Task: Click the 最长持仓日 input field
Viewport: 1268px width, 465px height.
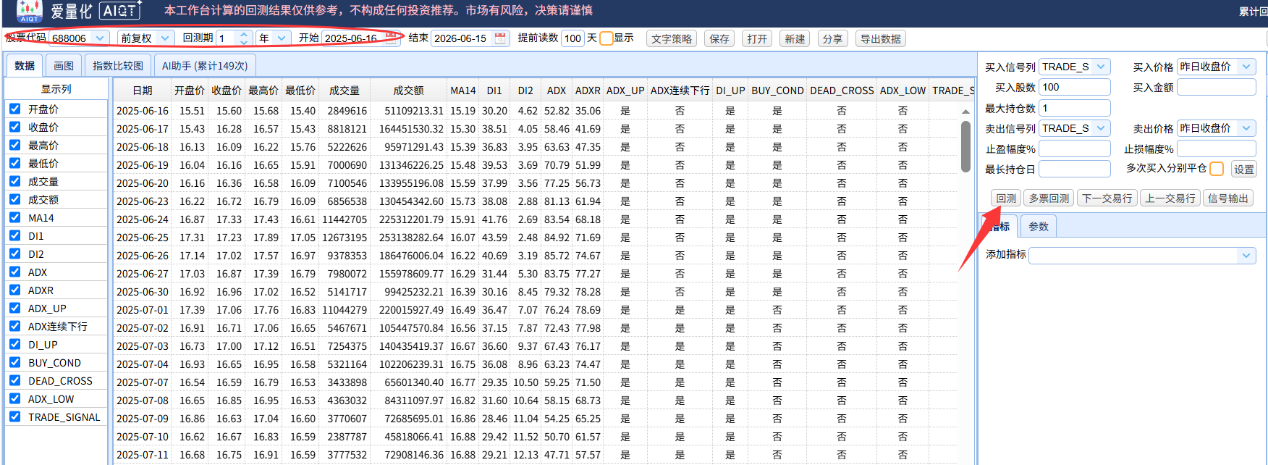Action: (x=1075, y=169)
